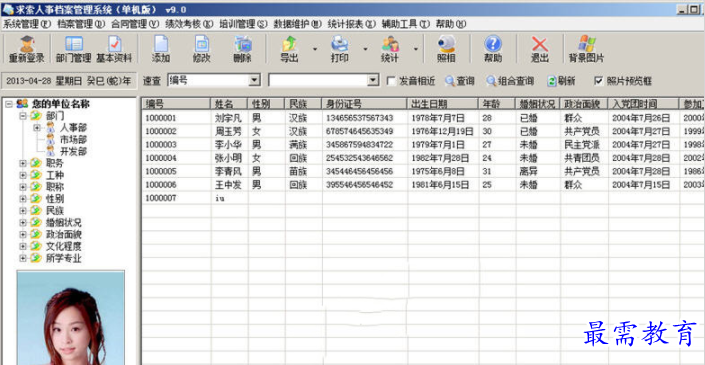Image resolution: width=705 pixels, height=365 pixels.
Task: Open the 培训管理 menu
Action: [x=243, y=24]
